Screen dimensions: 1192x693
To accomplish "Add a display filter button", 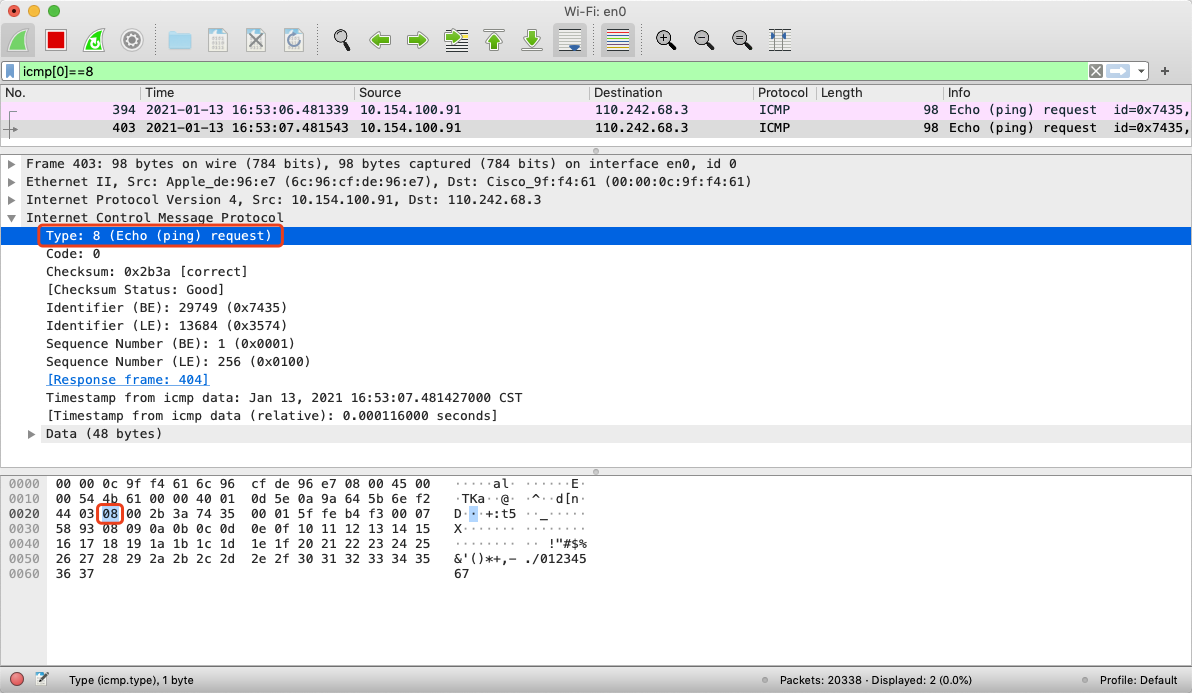I will click(x=1165, y=71).
